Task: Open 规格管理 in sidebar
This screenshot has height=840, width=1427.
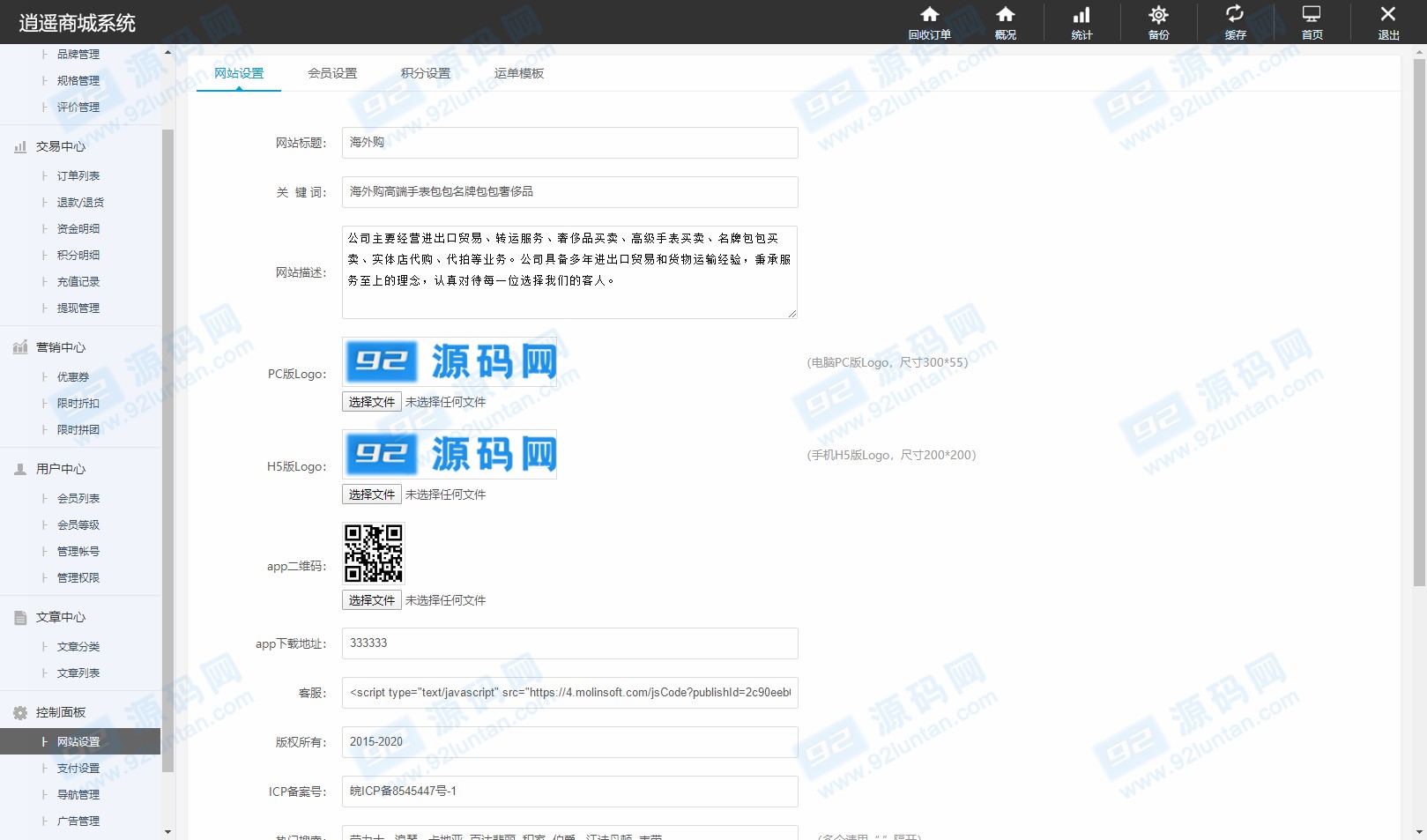Action: coord(78,81)
